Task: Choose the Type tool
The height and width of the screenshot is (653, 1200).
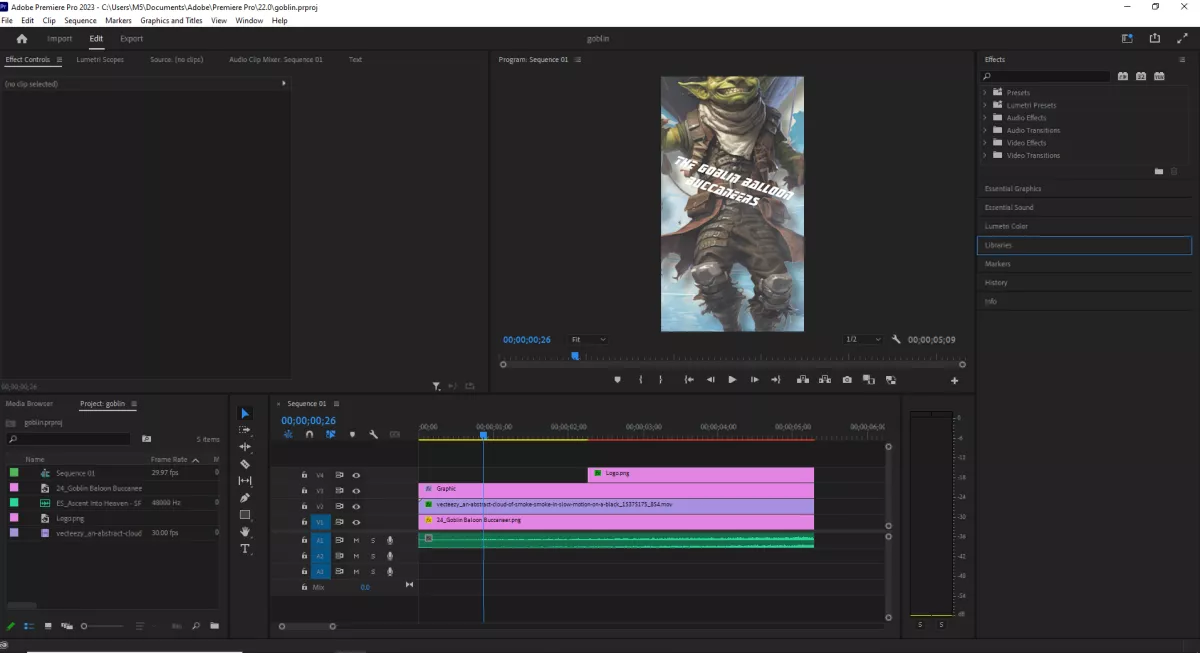Action: tap(245, 549)
